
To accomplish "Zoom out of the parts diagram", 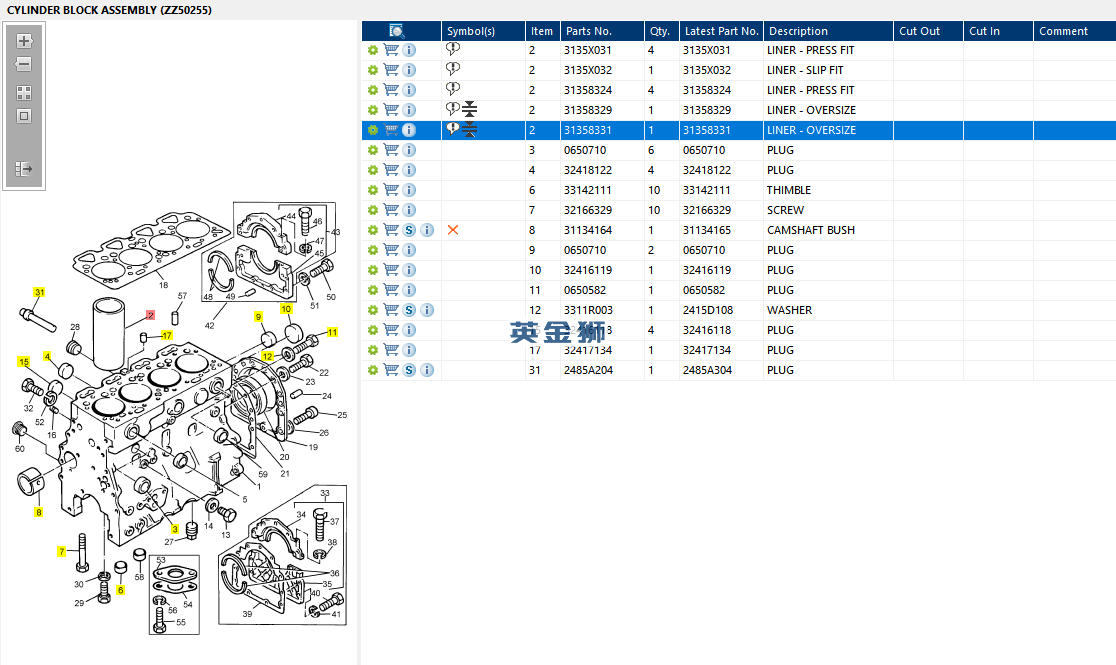I will 24,65.
